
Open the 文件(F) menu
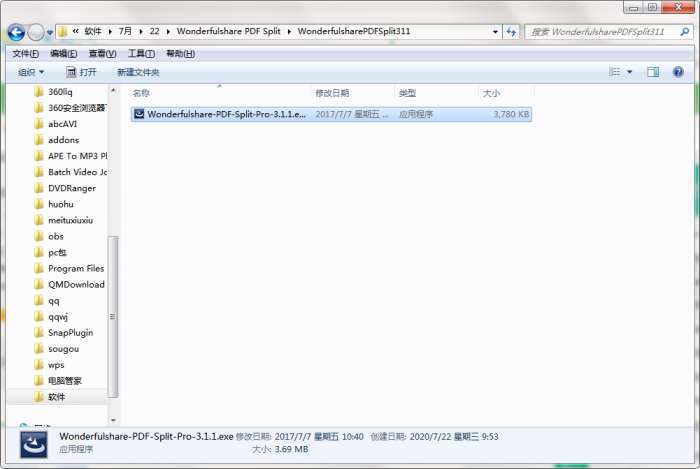(x=25, y=54)
